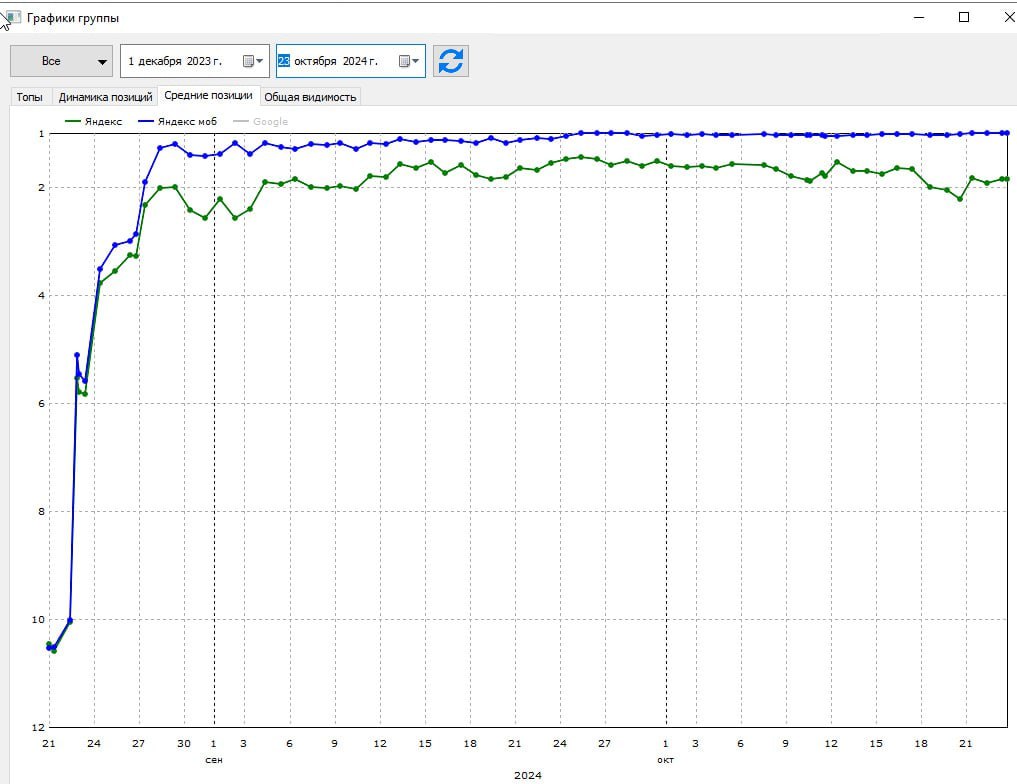Toggle the Яндекс моб series label
This screenshot has width=1017, height=784.
pos(187,121)
